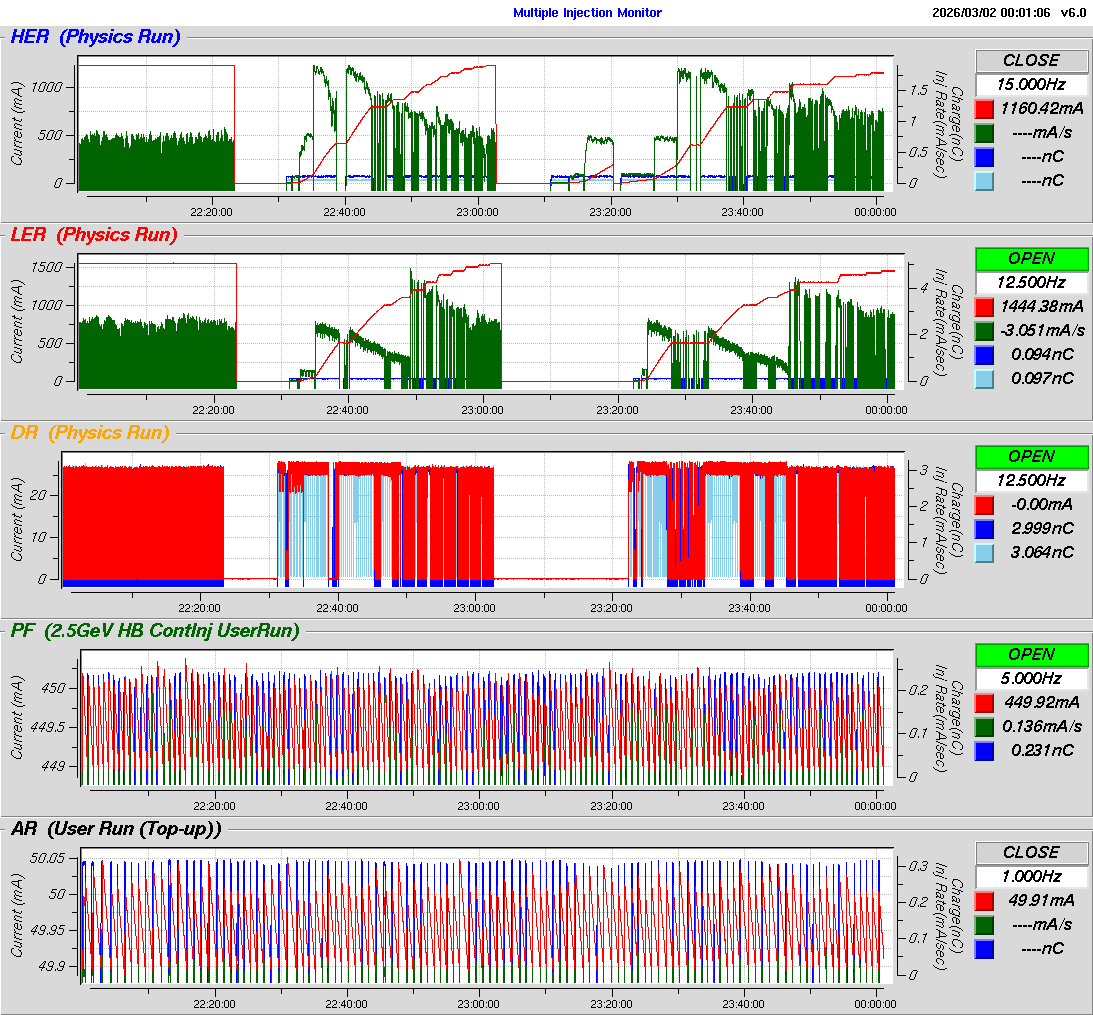Click the Multiple Injection Monitor title
Image resolution: width=1093 pixels, height=1015 pixels.
pos(587,13)
